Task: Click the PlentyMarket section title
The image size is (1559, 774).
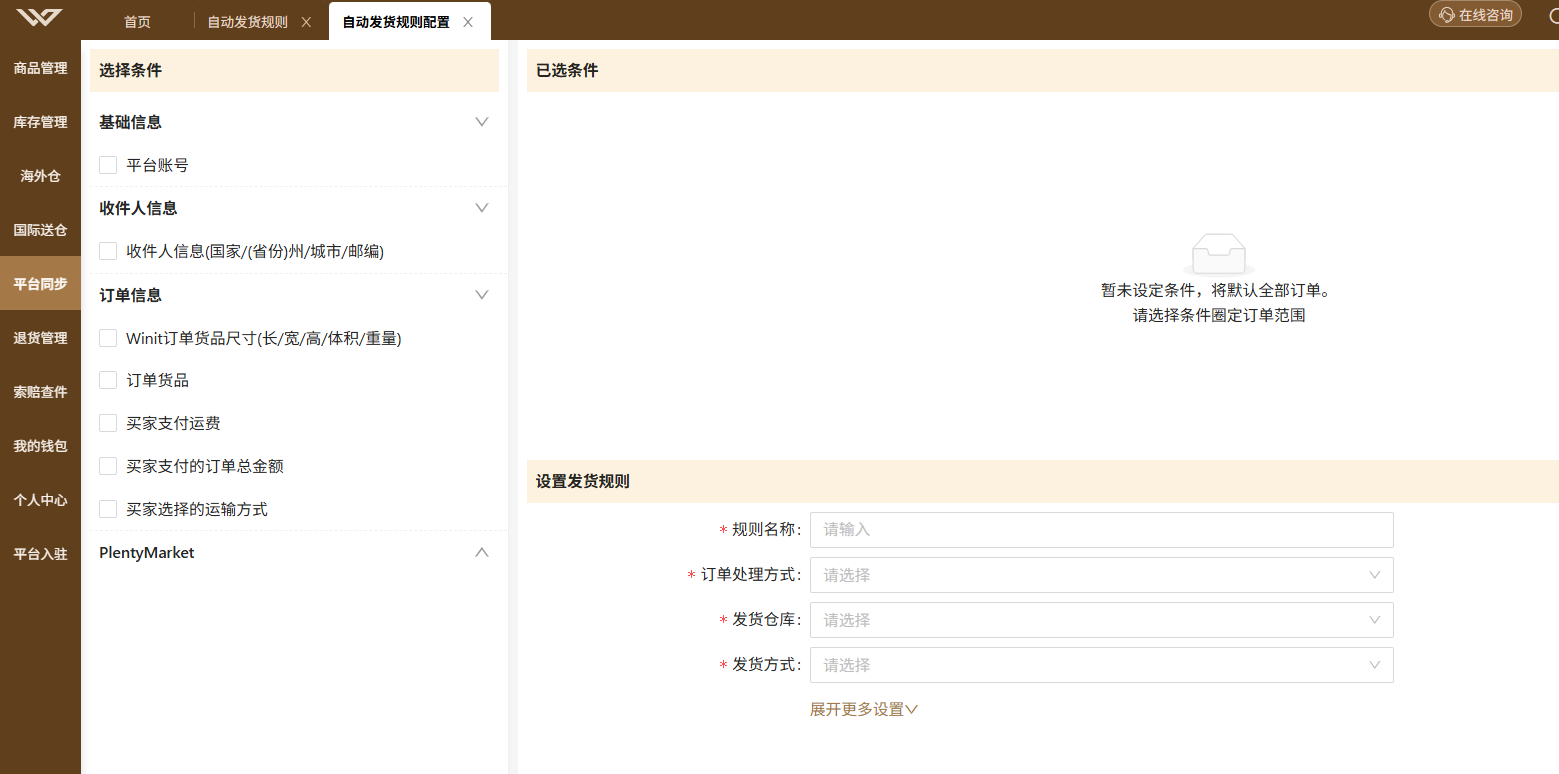Action: point(147,552)
